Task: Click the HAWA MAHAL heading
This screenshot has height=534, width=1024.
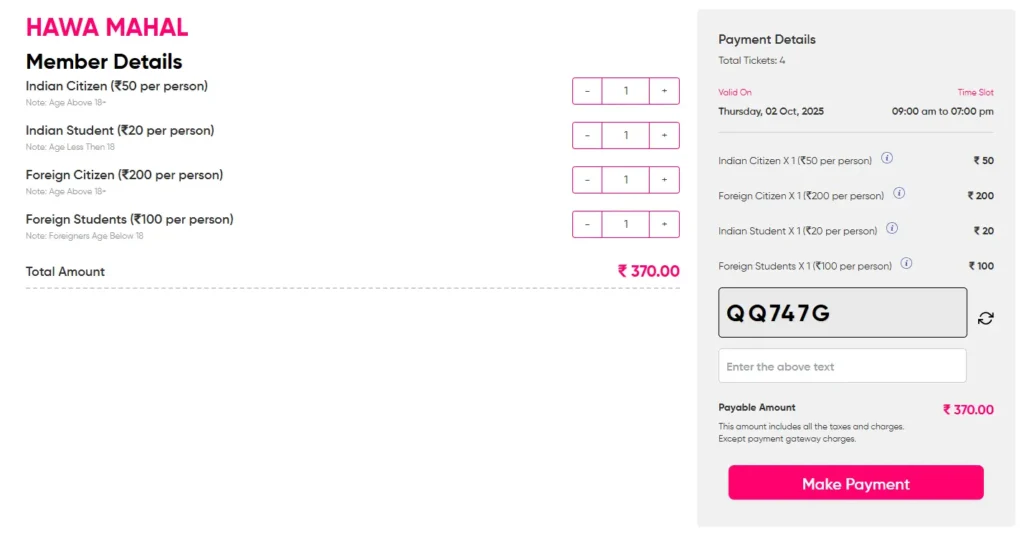Action: coord(107,27)
